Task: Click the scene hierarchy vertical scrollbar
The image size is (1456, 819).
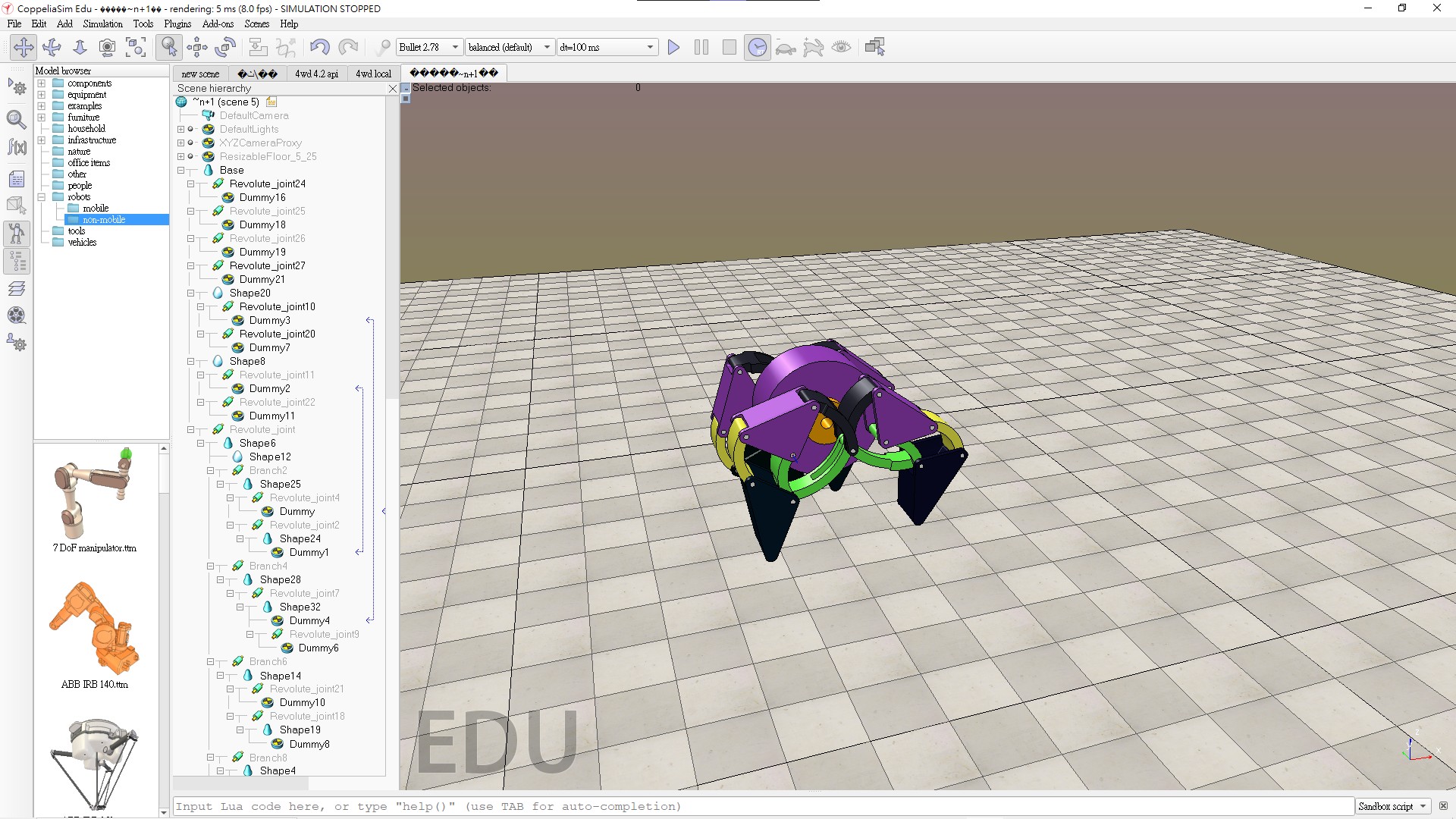Action: [x=392, y=248]
